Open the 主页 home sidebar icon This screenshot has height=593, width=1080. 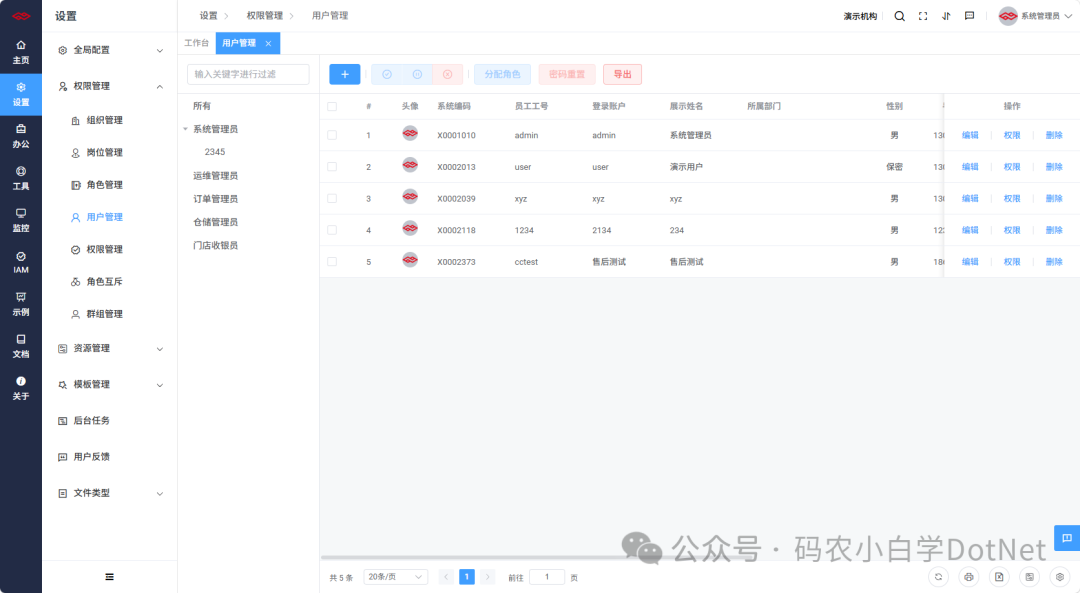pos(21,52)
